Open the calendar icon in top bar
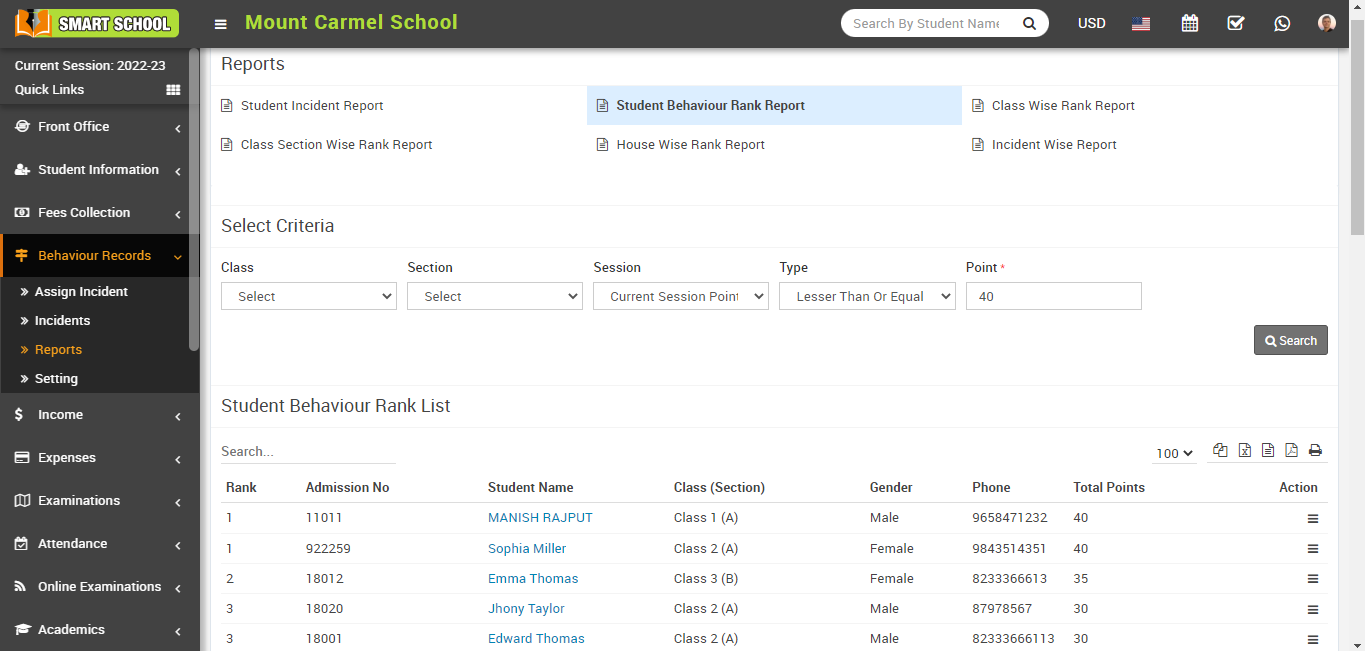The height and width of the screenshot is (651, 1365). (x=1189, y=23)
